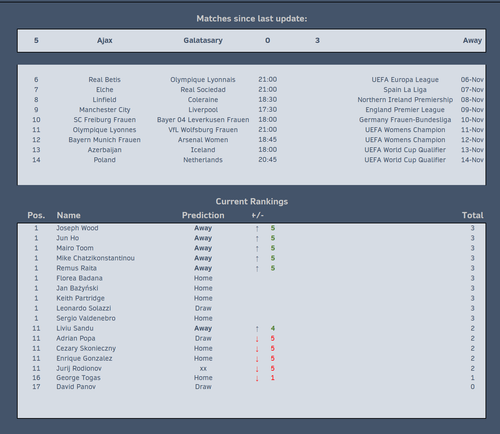Screen dimensions: 500x434
Task: Click Liviu Sandu's name
Action: [75, 328]
